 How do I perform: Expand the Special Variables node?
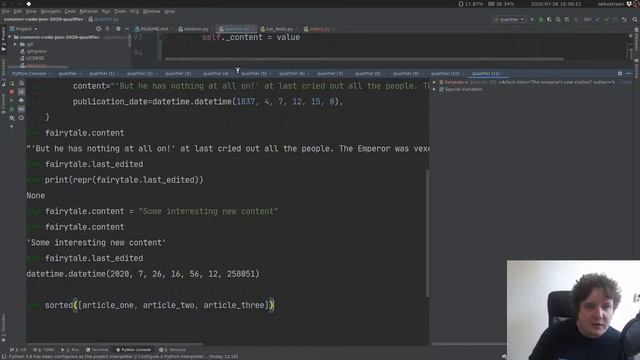[434, 89]
